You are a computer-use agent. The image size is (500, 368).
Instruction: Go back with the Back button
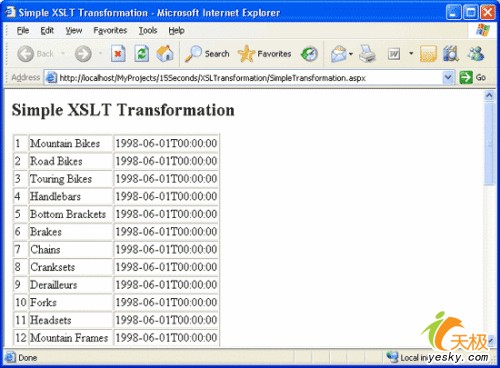click(x=35, y=54)
